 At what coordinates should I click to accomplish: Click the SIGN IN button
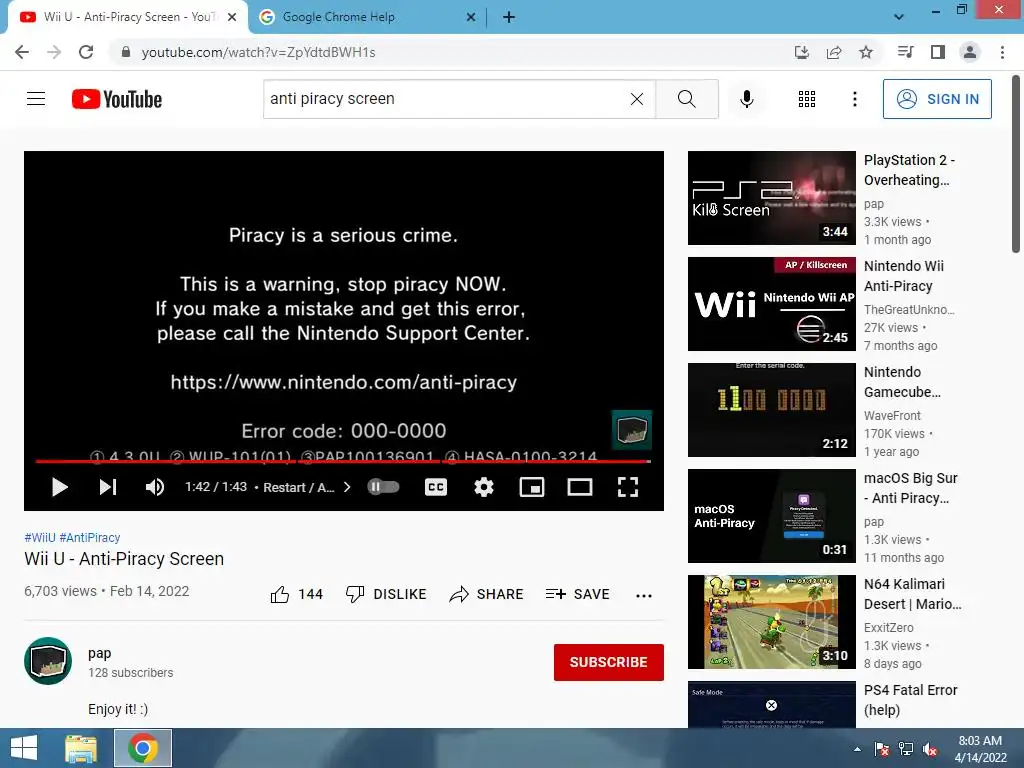tap(936, 99)
